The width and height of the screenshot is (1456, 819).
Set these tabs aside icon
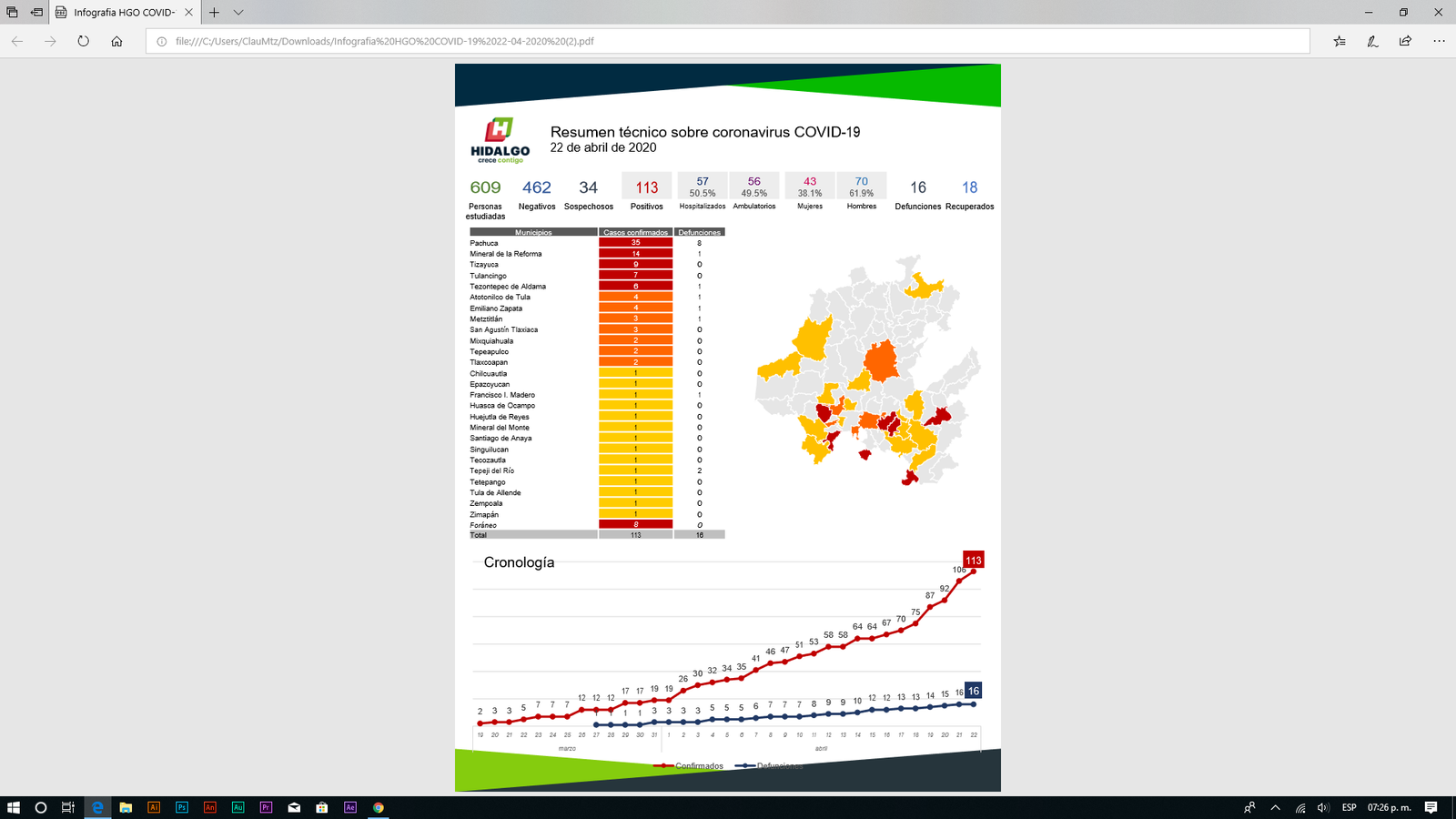point(36,13)
